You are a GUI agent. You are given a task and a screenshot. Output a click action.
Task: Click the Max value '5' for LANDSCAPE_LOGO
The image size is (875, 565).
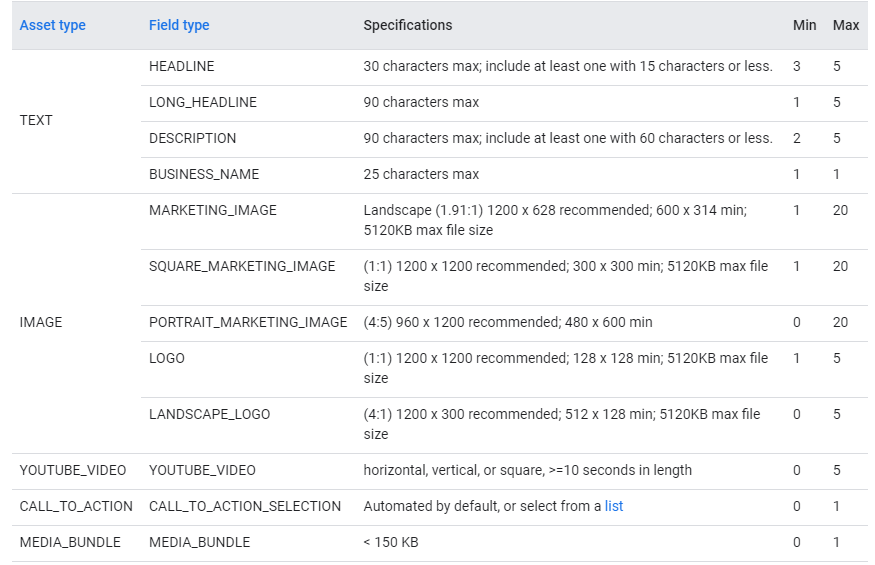coord(836,414)
